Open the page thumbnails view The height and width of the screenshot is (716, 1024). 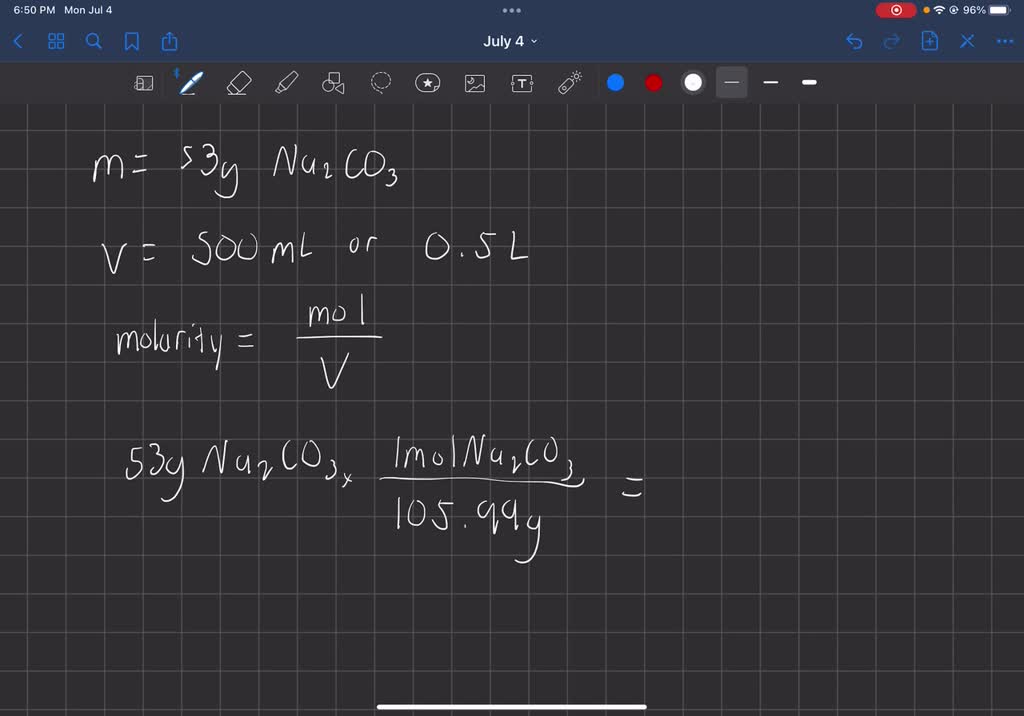[55, 41]
